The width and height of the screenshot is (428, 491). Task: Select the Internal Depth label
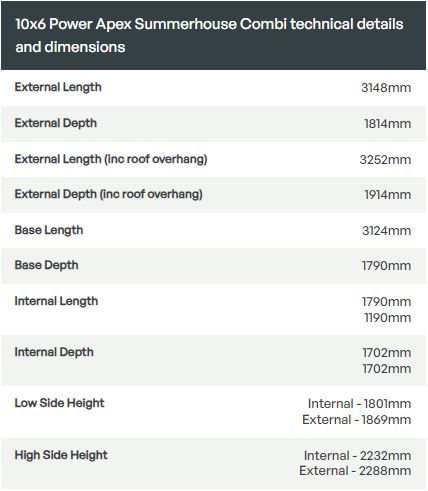[54, 352]
